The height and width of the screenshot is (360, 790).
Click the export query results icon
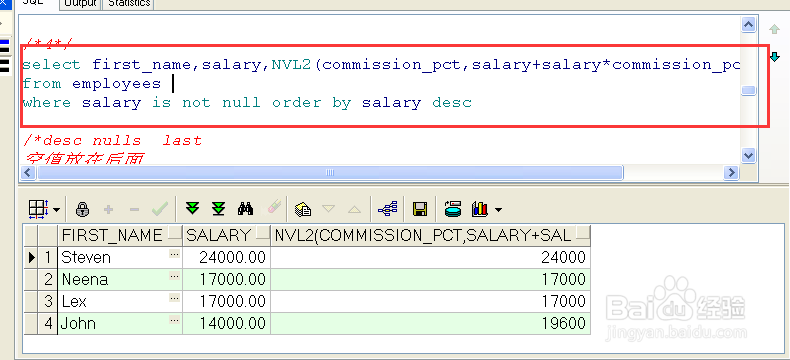coord(303,209)
